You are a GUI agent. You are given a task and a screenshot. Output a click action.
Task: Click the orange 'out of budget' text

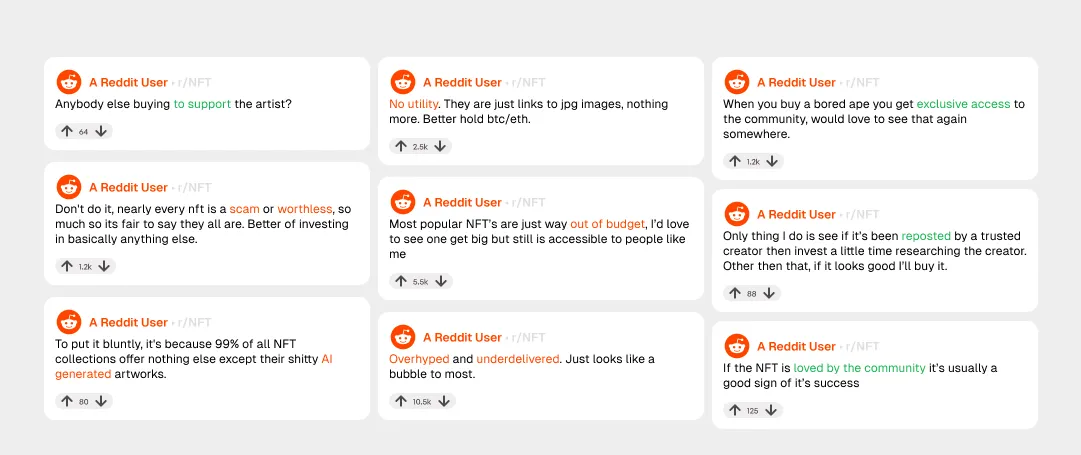click(607, 225)
